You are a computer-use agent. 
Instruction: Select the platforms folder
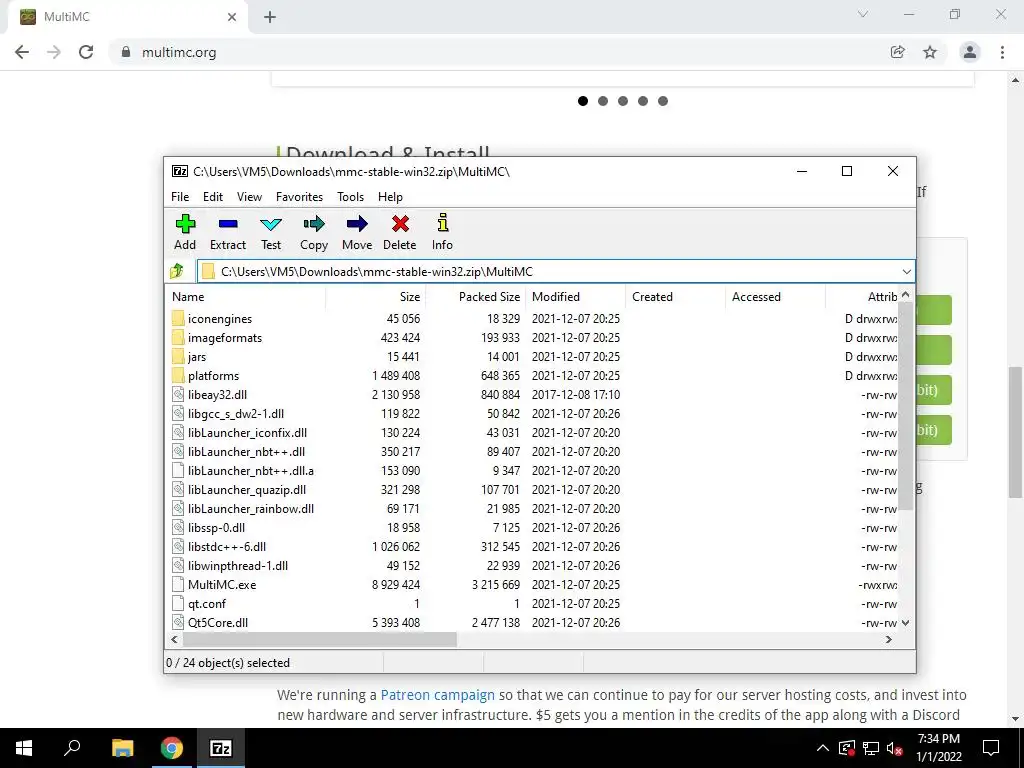pyautogui.click(x=214, y=376)
